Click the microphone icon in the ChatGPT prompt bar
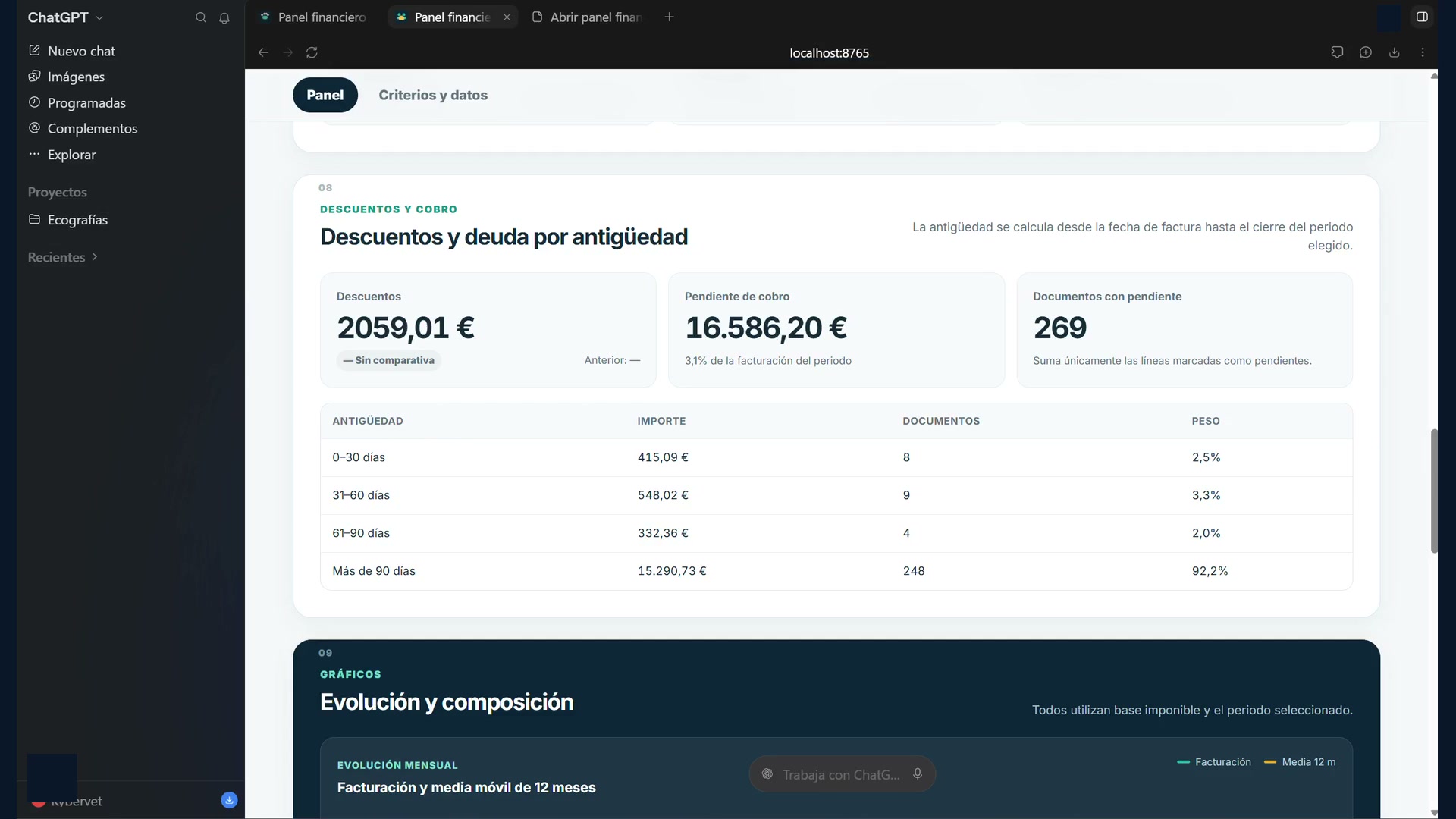 [x=918, y=774]
